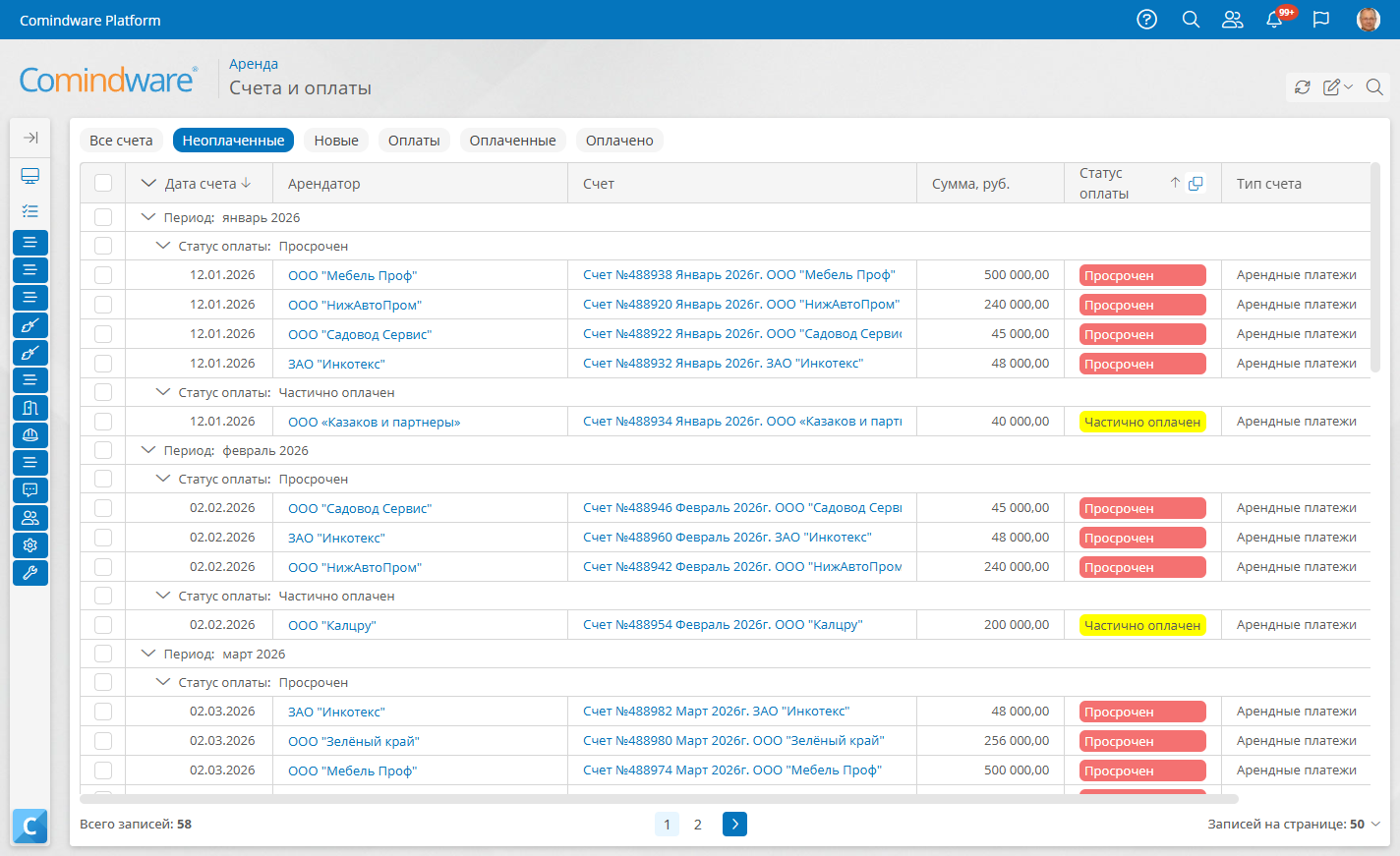
Task: Expand the sidebar navigation arrow icon
Action: coord(30,138)
